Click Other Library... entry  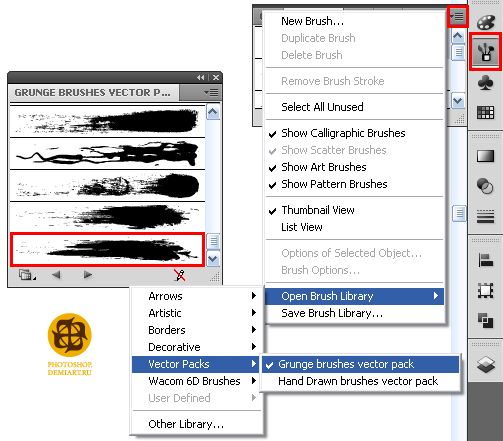[x=186, y=424]
